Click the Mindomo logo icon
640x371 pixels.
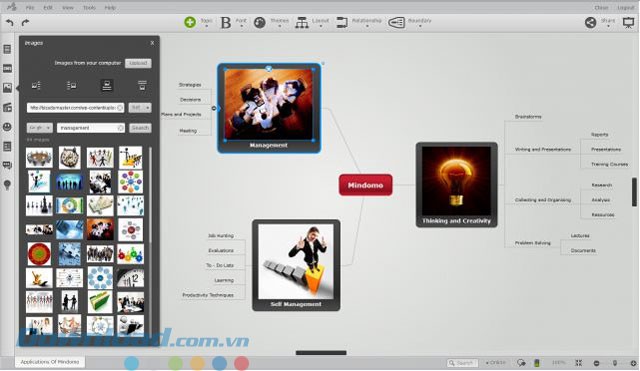[x=12, y=7]
